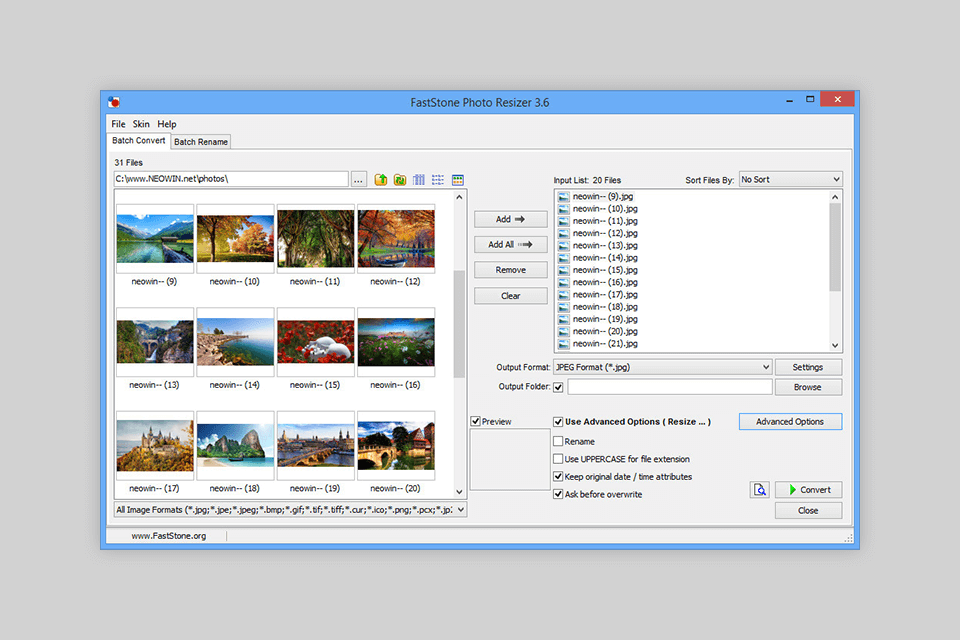
Task: Select thumbnail neowin-- (20)
Action: 396,446
